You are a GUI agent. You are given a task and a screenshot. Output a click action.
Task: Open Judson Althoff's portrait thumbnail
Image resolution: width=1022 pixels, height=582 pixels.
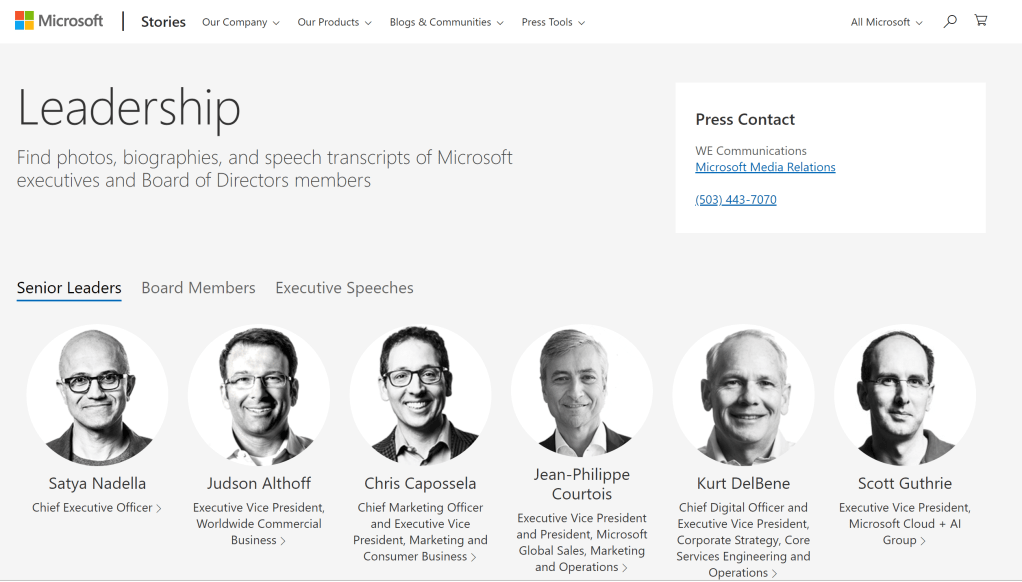click(x=259, y=395)
